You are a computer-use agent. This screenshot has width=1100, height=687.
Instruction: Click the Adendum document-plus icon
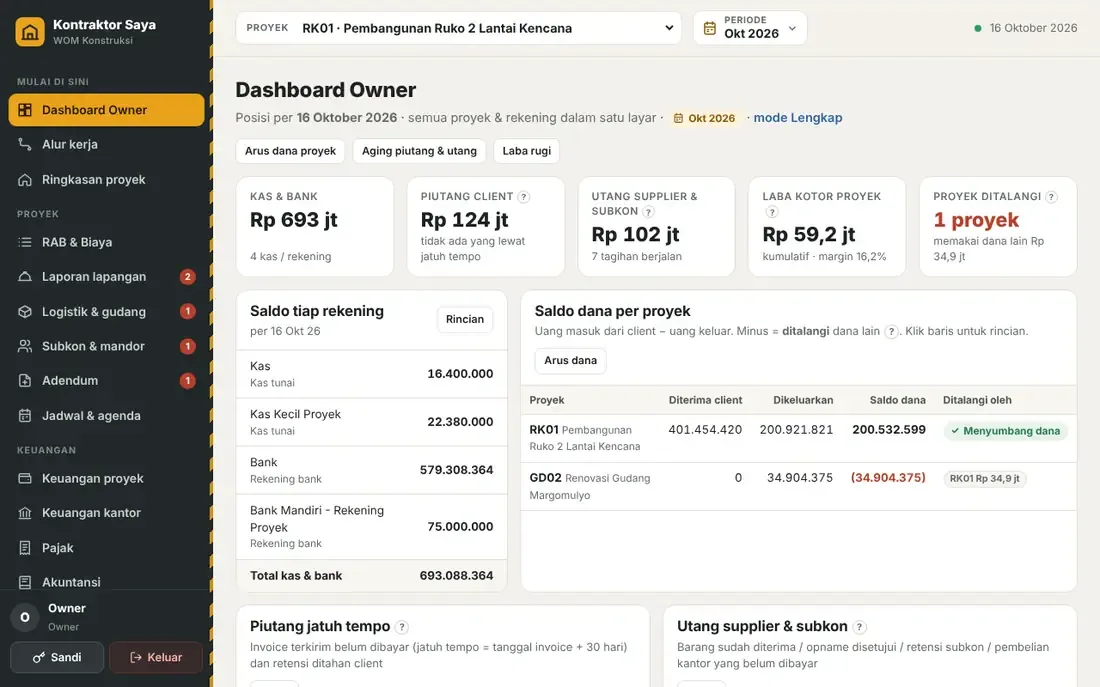pyautogui.click(x=25, y=380)
